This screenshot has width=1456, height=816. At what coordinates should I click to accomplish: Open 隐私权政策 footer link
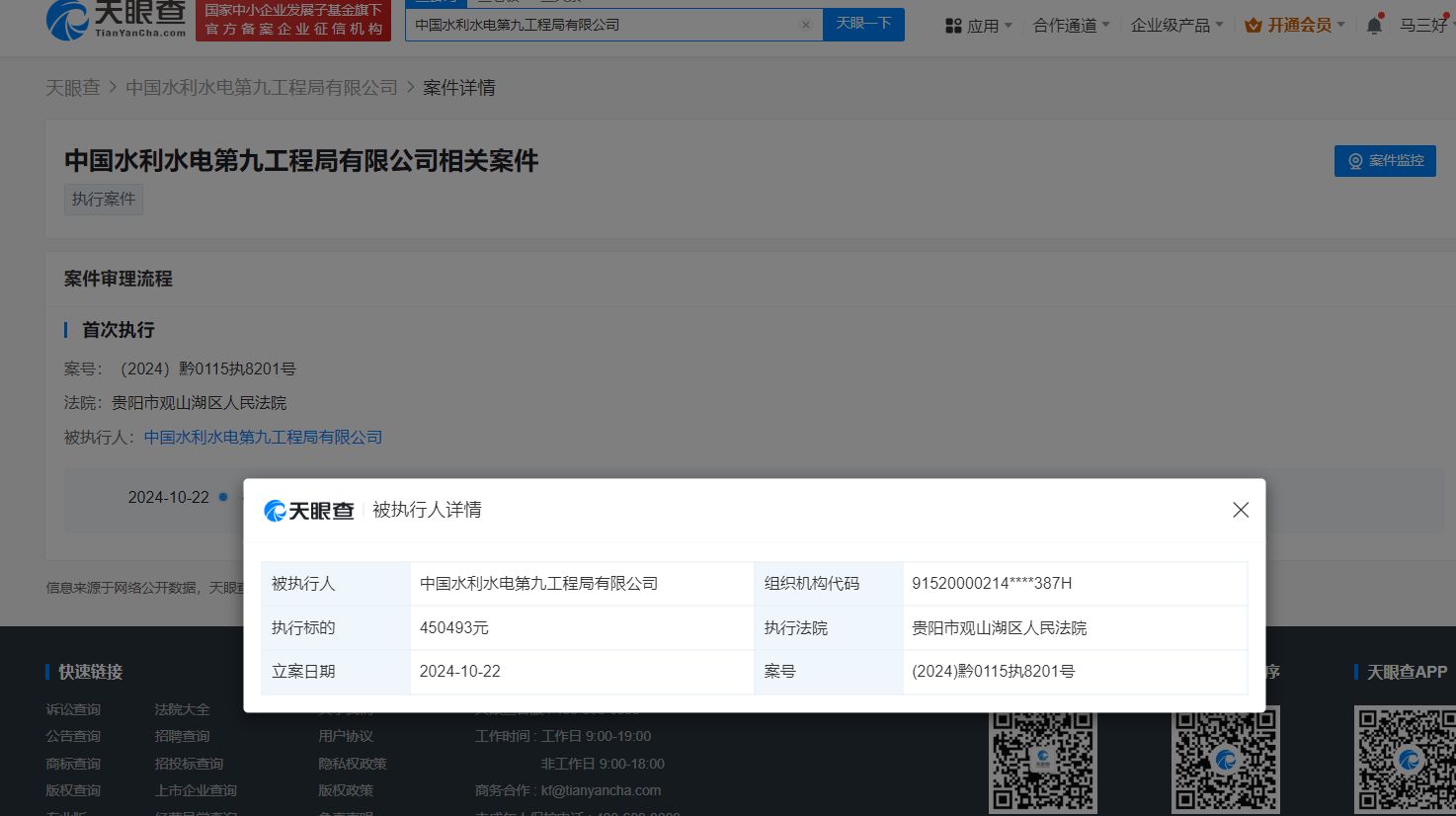pyautogui.click(x=353, y=764)
